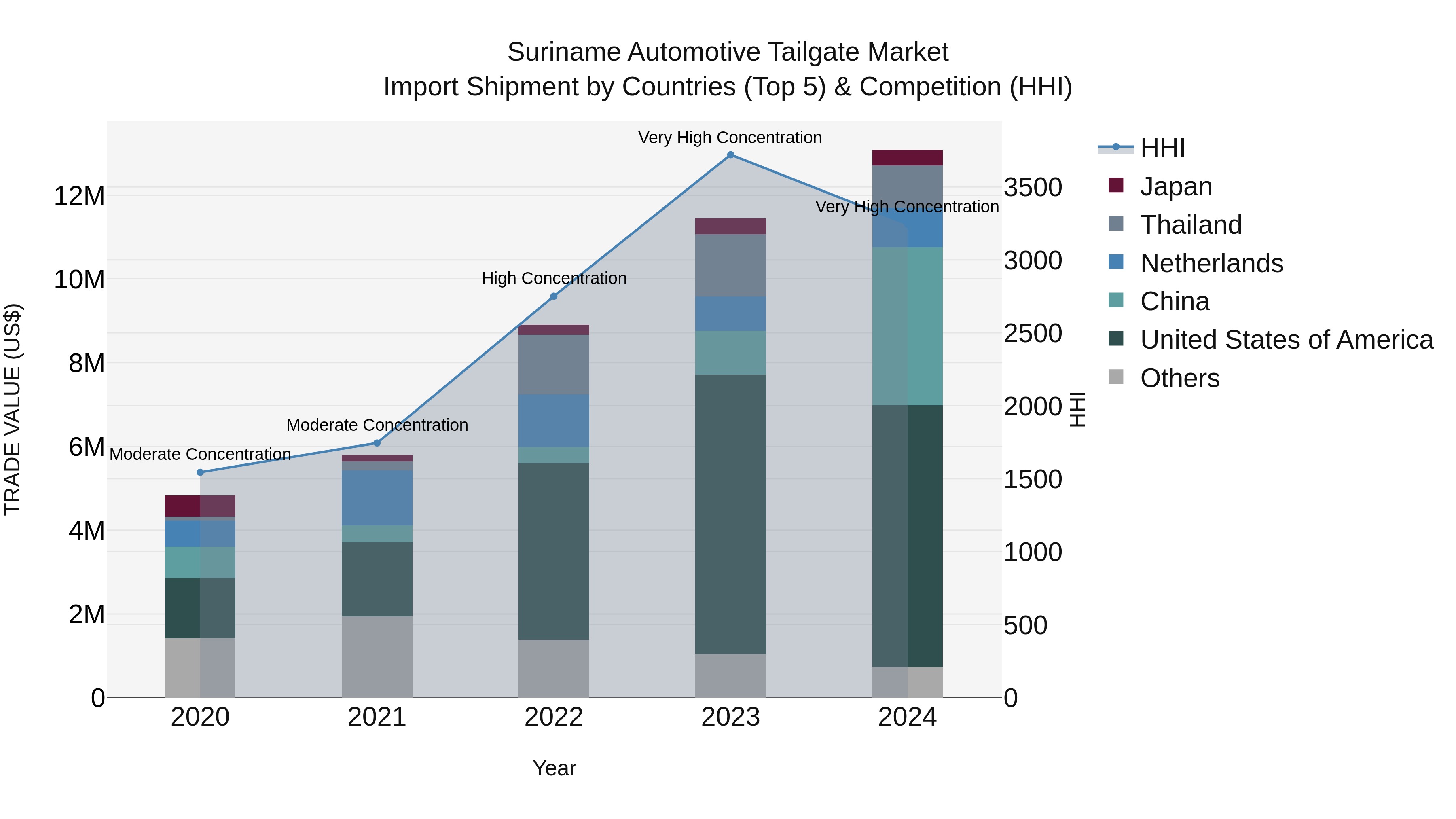Click the 2023 United States bar segment
This screenshot has width=1456, height=819.
(x=731, y=514)
